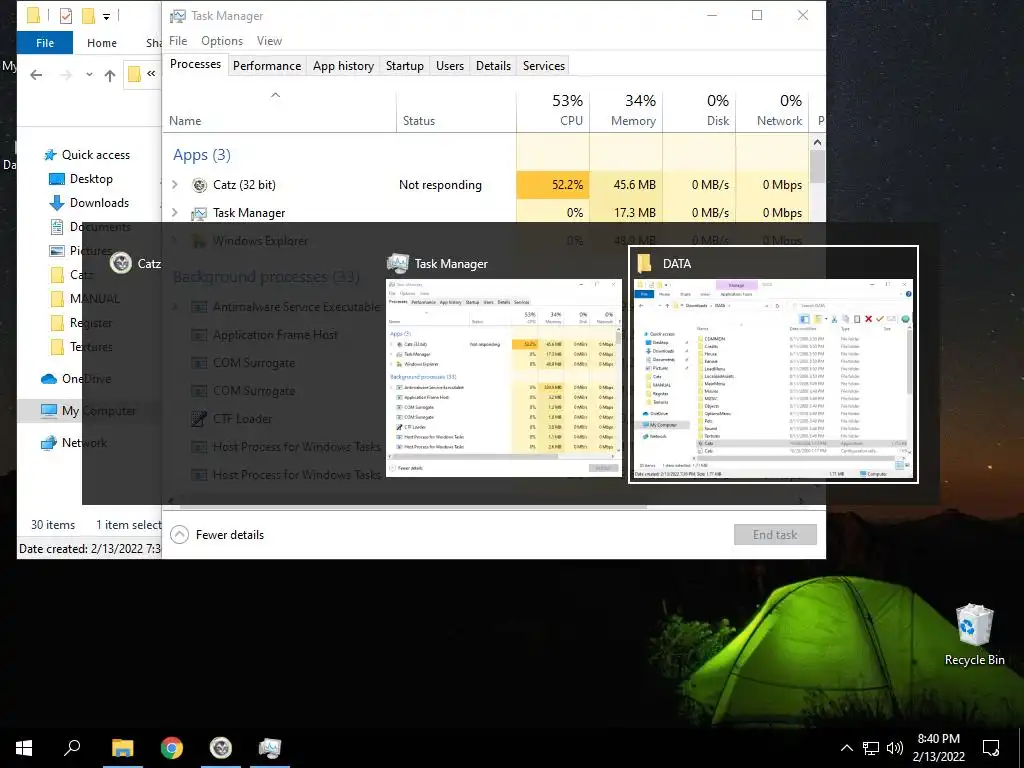Click the End task button

click(775, 535)
